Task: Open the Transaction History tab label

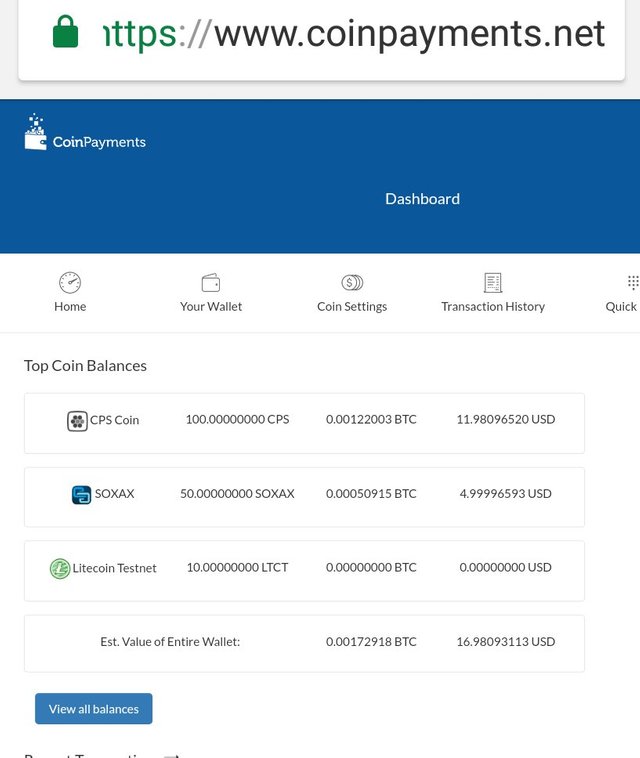Action: pos(493,307)
